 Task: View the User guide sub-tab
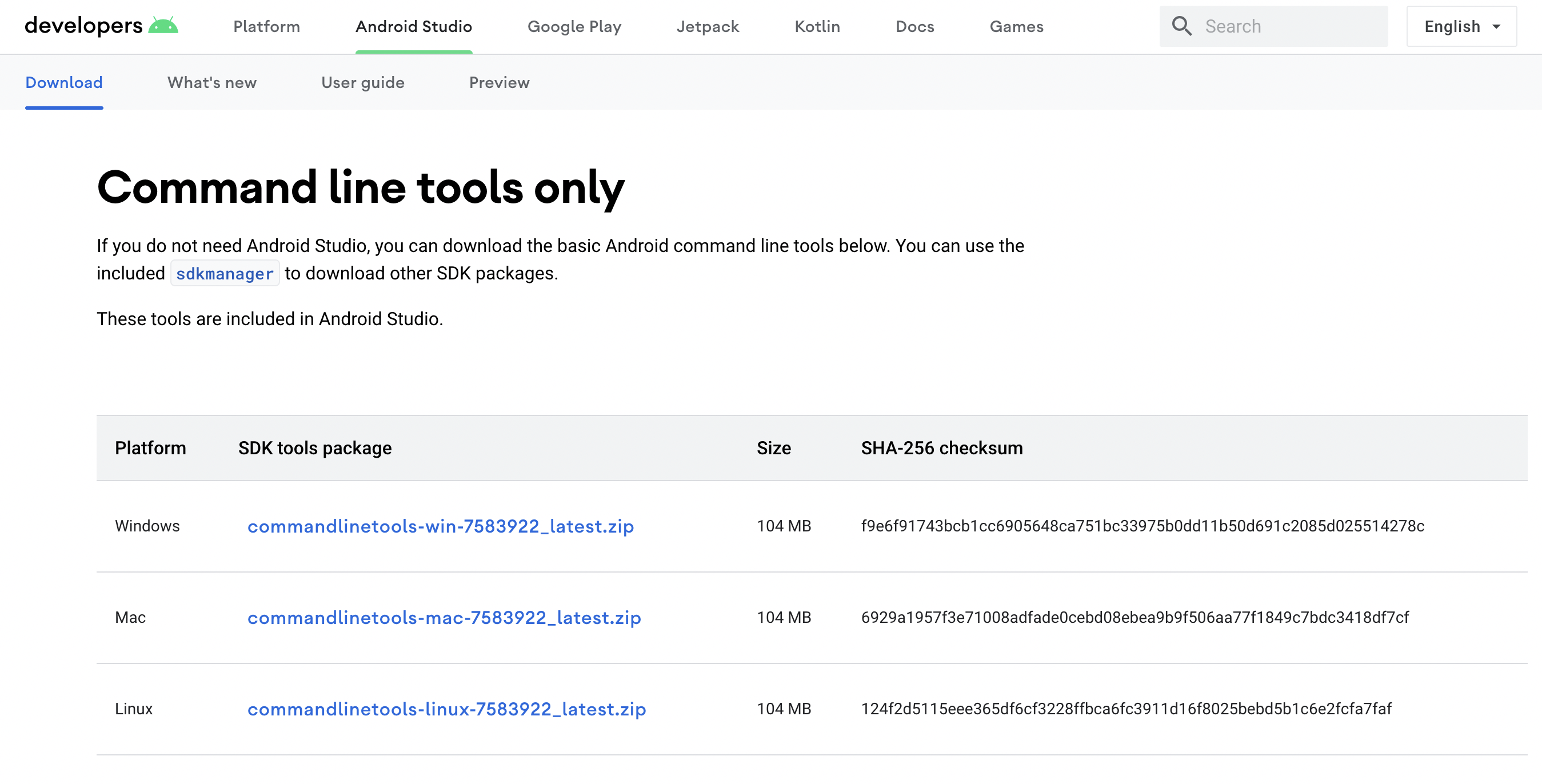coord(363,83)
